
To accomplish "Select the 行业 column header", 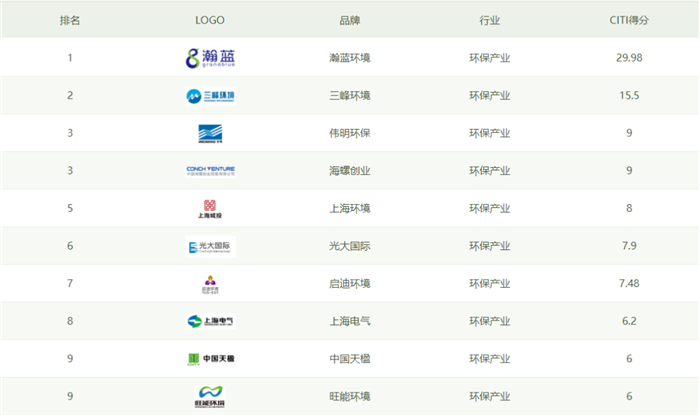I will click(490, 20).
